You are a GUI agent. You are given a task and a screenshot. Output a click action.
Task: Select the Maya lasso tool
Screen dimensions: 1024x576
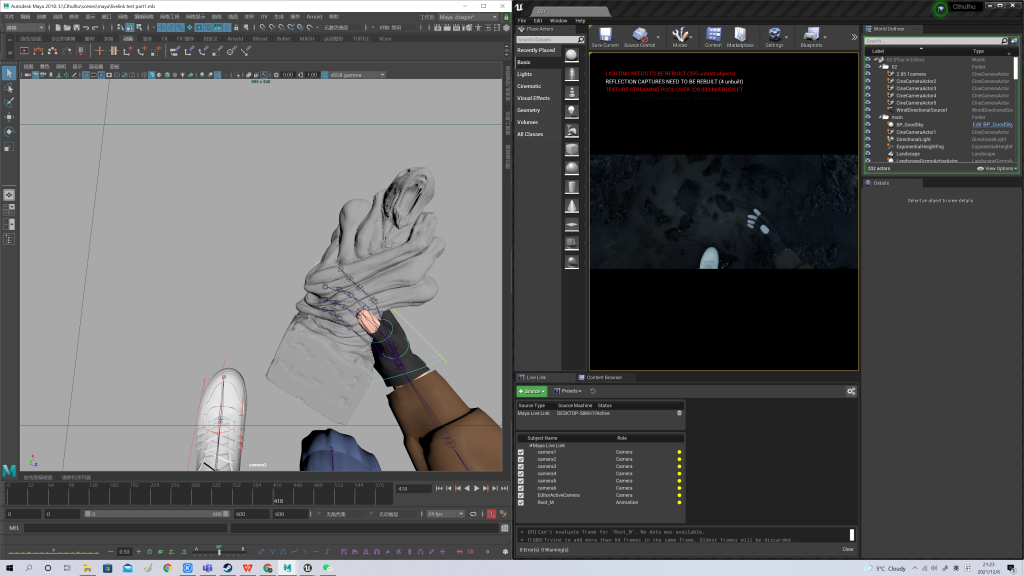(9, 88)
